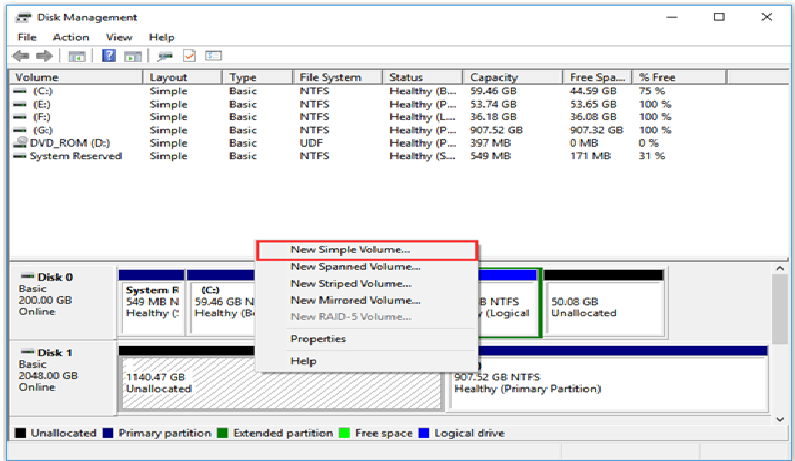Open the Action menu

click(71, 37)
